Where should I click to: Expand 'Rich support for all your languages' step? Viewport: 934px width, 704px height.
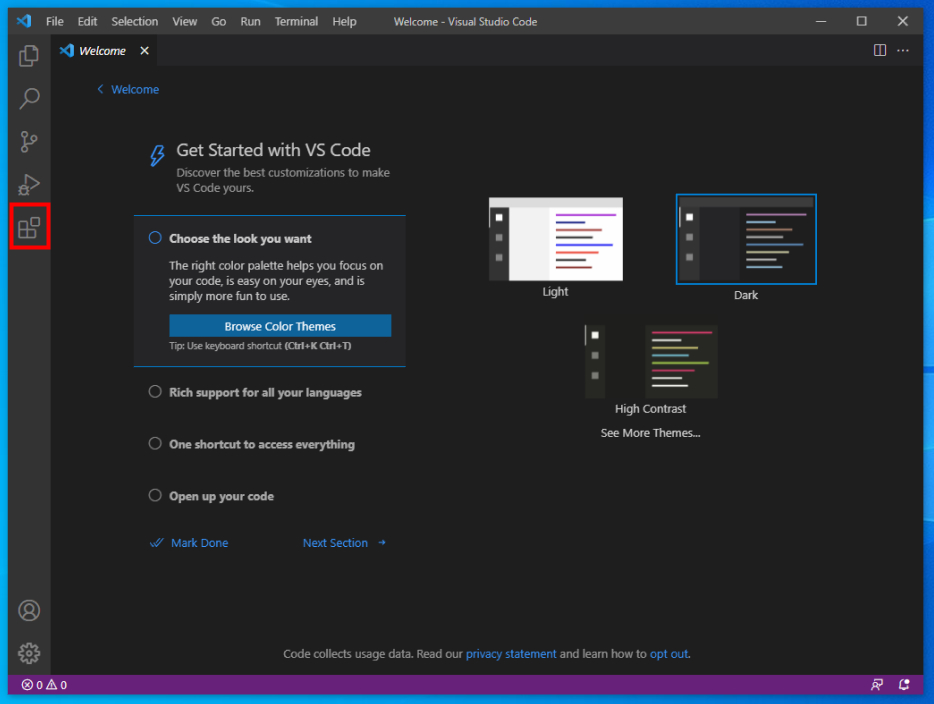click(x=265, y=393)
